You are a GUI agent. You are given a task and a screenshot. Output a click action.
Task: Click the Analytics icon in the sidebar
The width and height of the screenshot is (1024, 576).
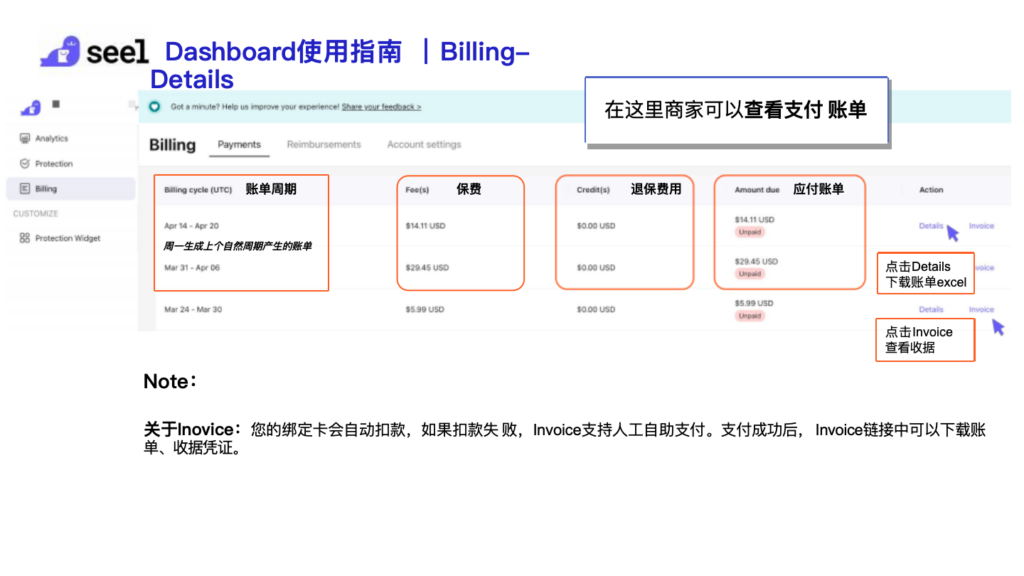(25, 139)
